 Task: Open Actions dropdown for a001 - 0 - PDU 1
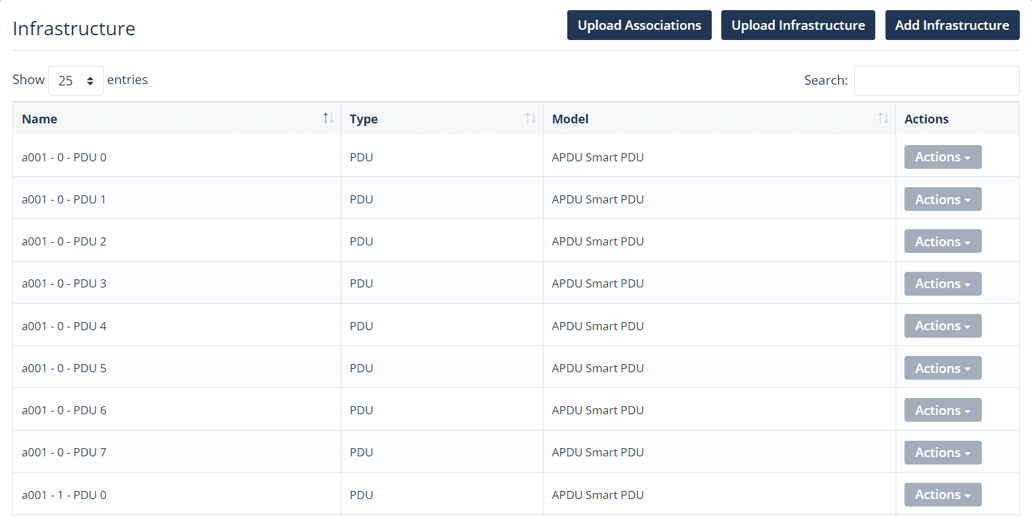pos(942,199)
